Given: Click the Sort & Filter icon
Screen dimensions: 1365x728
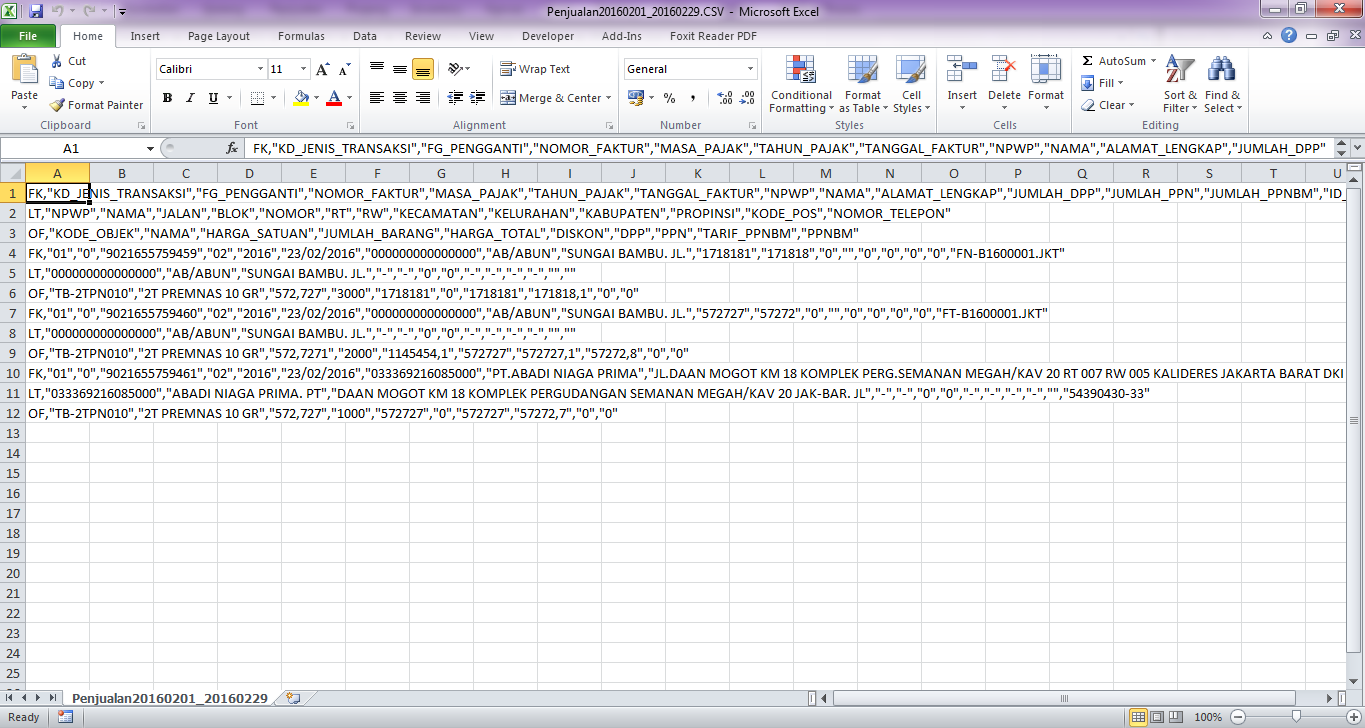Looking at the screenshot, I should pyautogui.click(x=1180, y=71).
